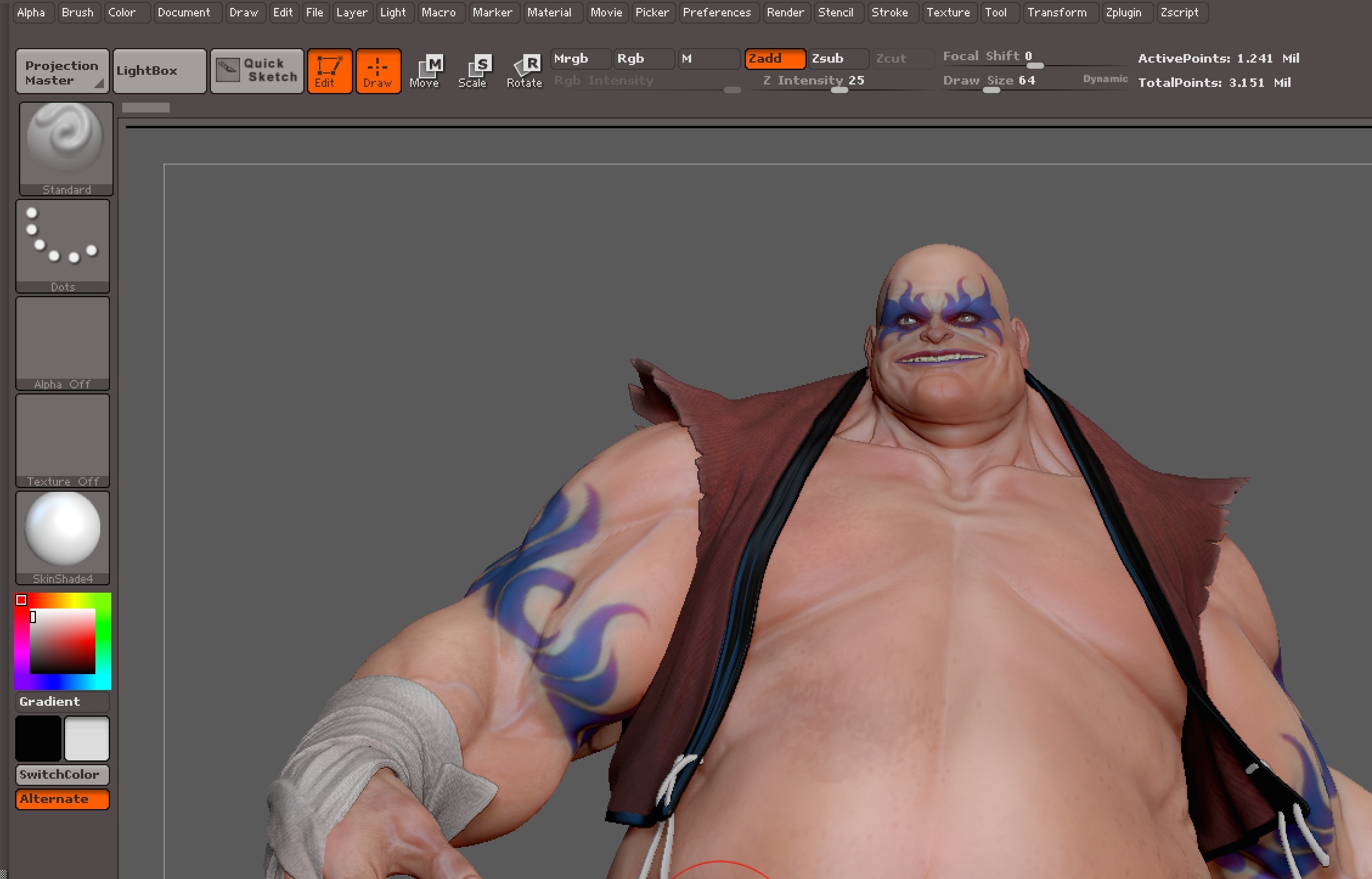Select the Rotate transform icon
The height and width of the screenshot is (879, 1372).
524,71
